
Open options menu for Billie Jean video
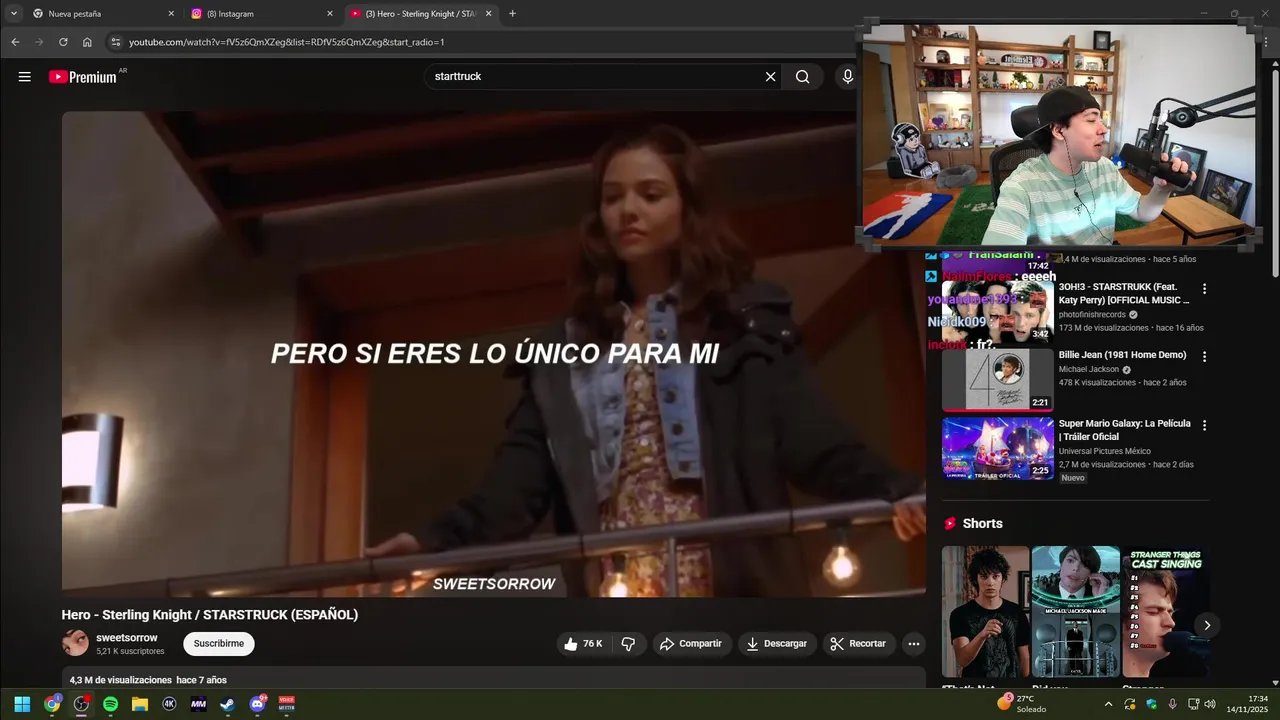click(x=1204, y=357)
